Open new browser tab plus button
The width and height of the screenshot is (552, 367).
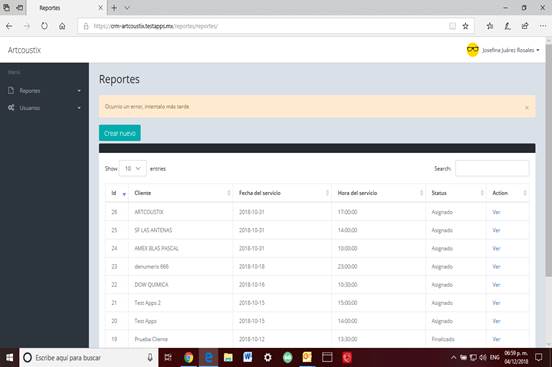(114, 8)
